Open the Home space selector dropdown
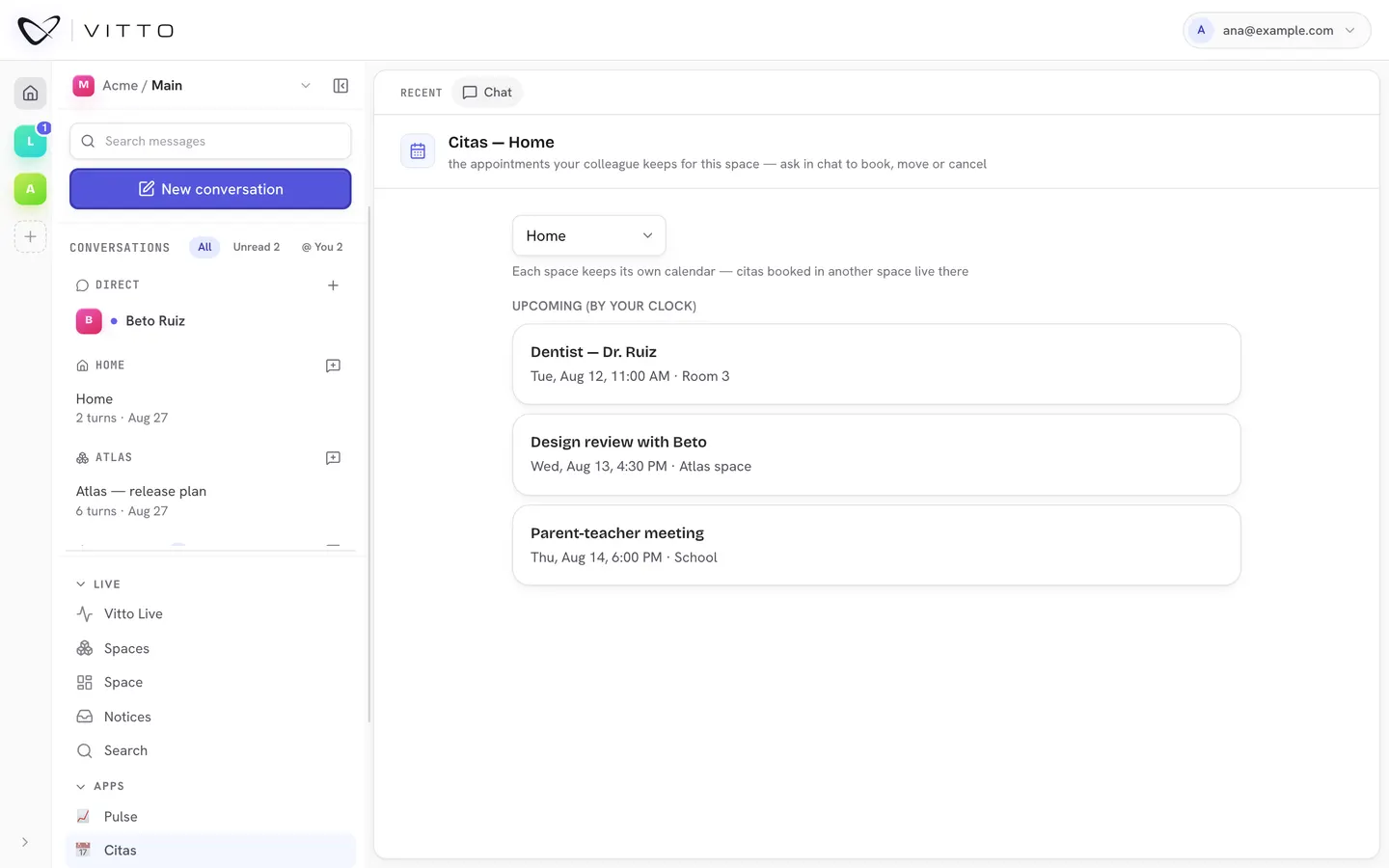This screenshot has width=1389, height=868. pos(588,235)
